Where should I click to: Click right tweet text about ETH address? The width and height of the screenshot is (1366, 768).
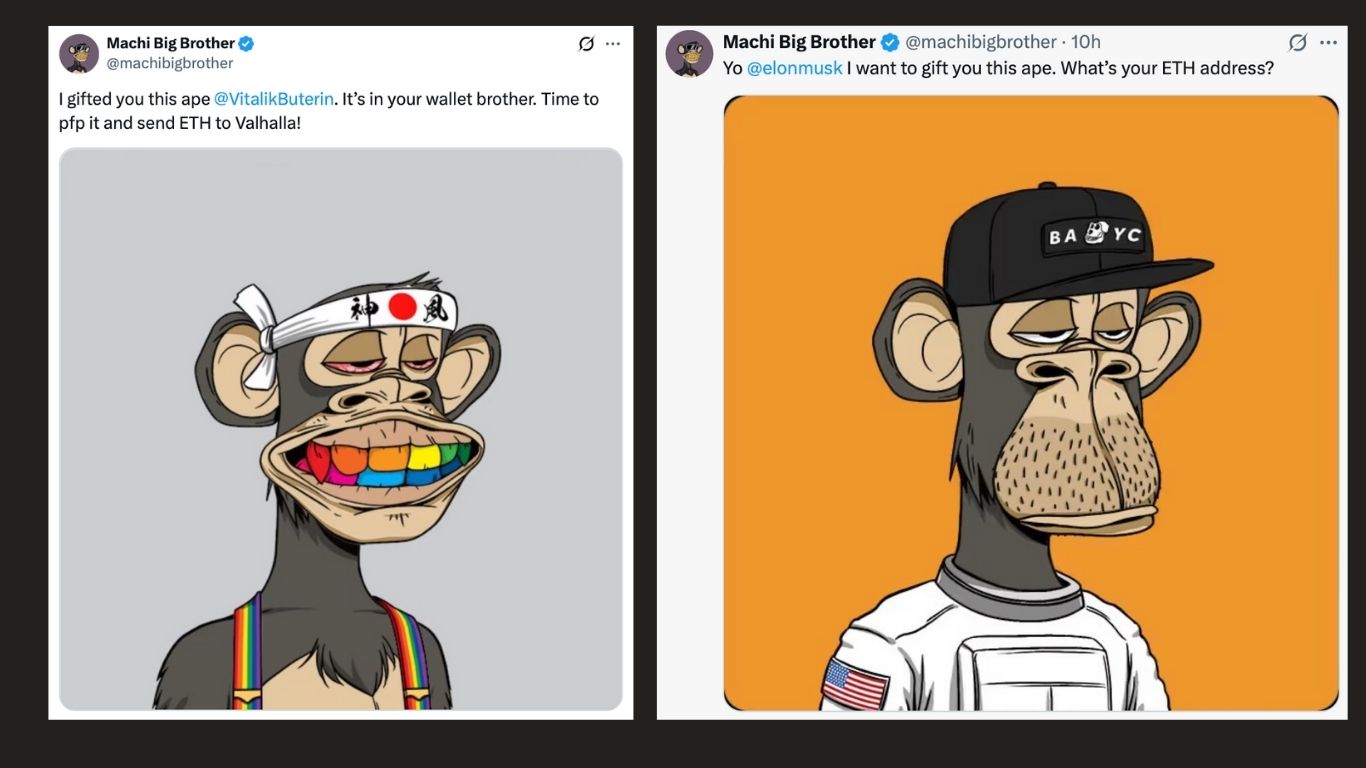pyautogui.click(x=998, y=69)
